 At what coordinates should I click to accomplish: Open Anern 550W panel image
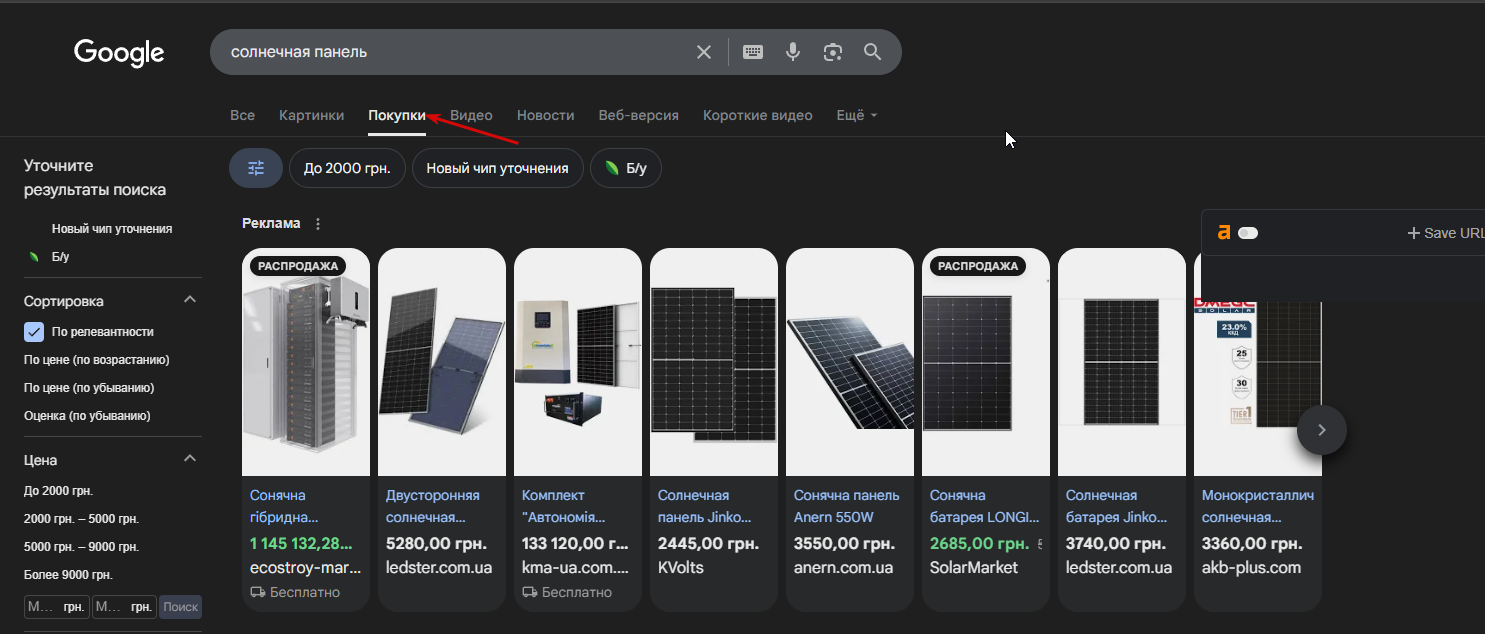coord(850,362)
